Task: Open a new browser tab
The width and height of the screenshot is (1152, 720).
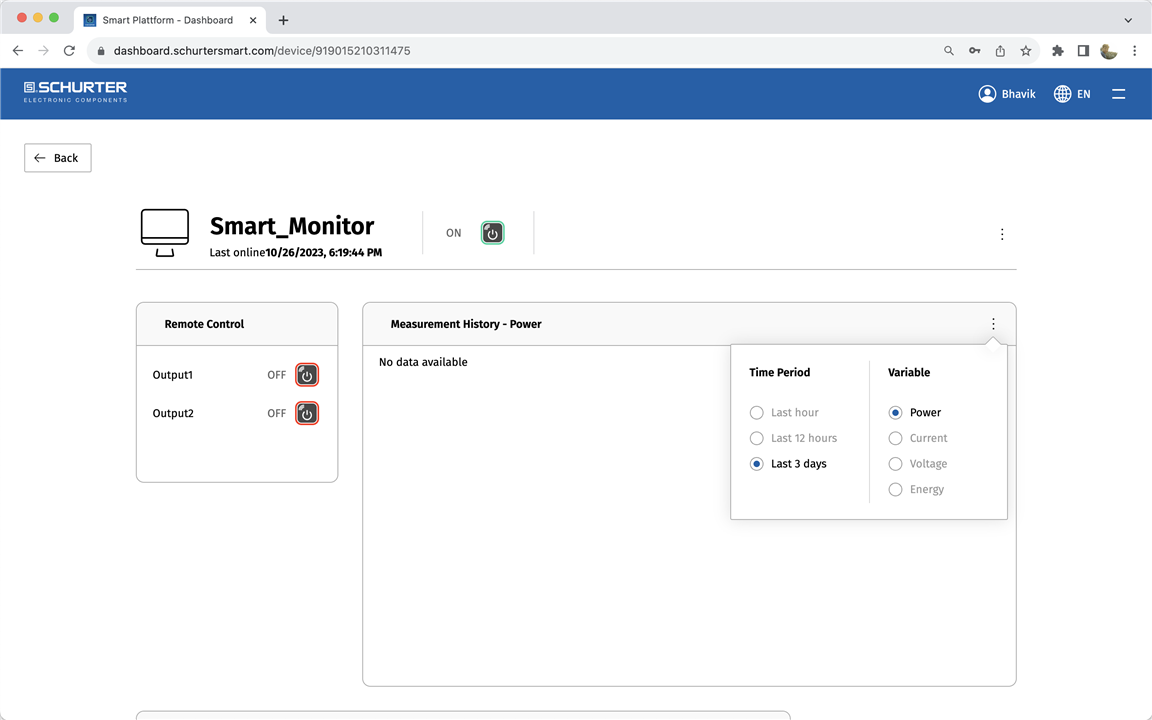Action: point(284,20)
